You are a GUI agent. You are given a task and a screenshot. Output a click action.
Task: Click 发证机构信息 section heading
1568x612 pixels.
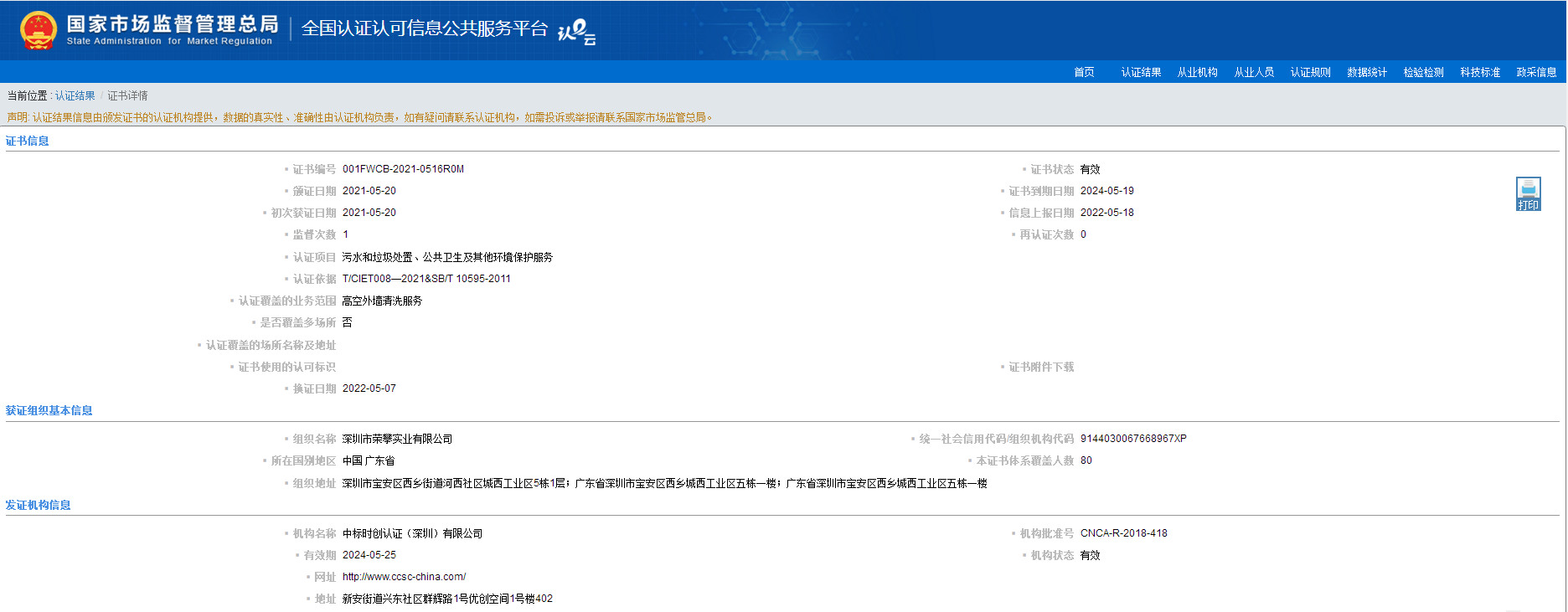pyautogui.click(x=39, y=505)
